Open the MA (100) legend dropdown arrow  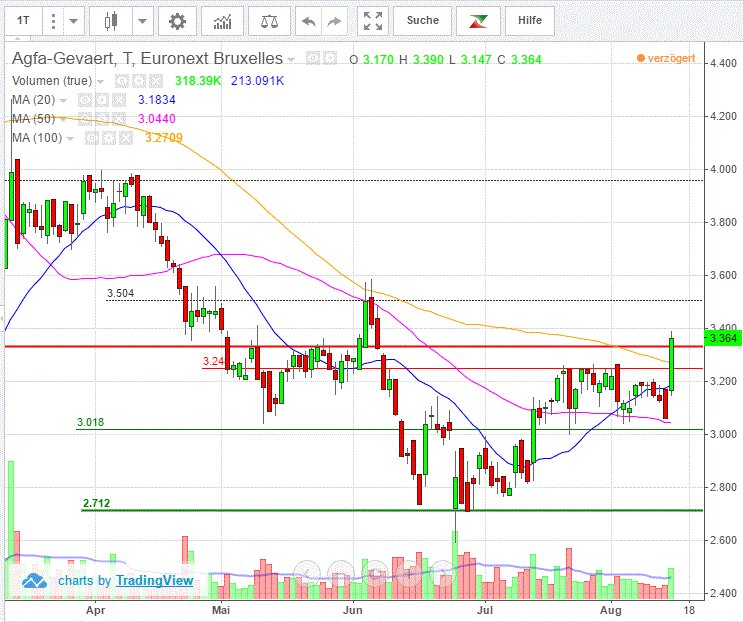point(70,139)
